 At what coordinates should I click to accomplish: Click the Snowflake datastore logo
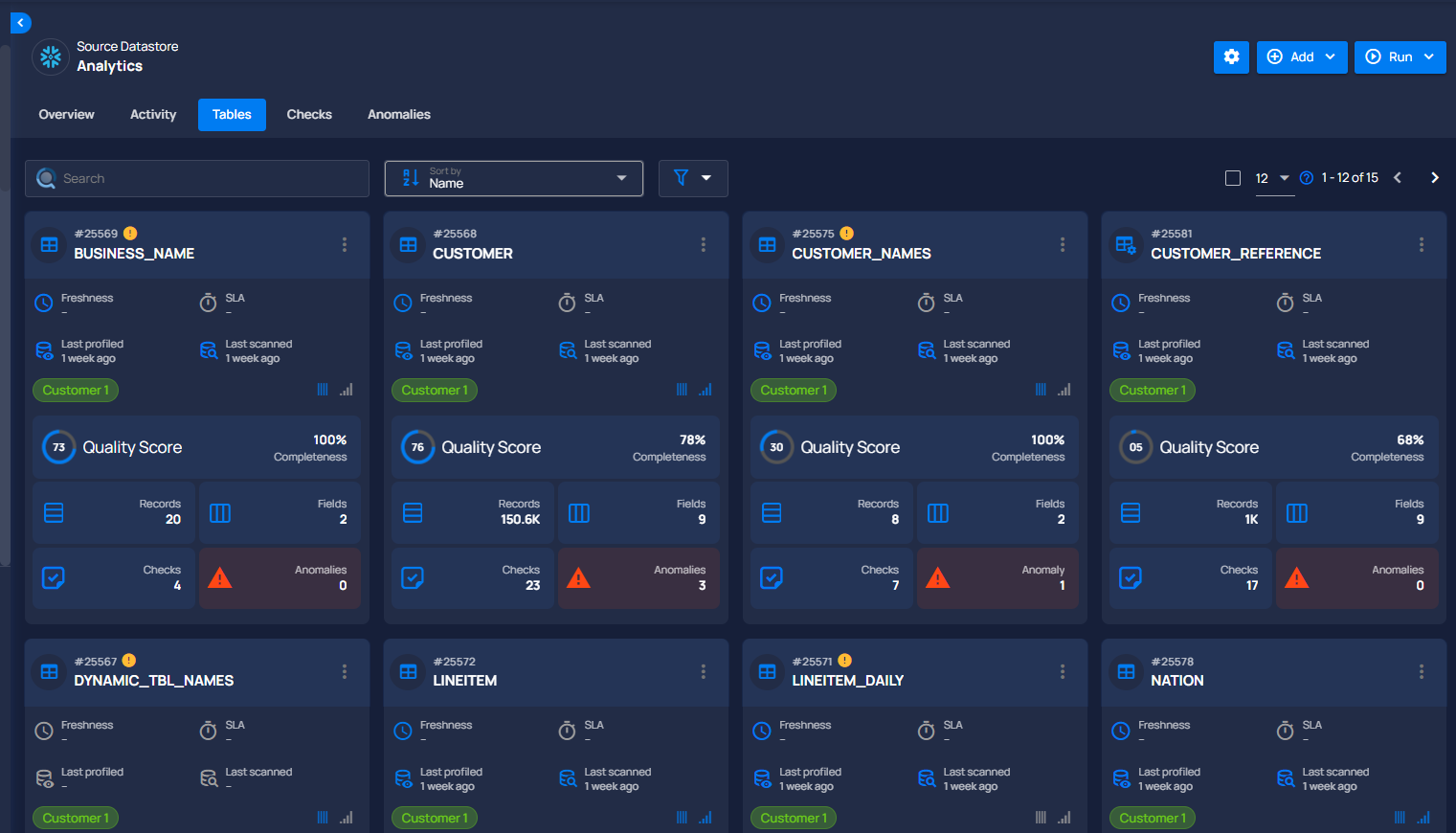pyautogui.click(x=51, y=56)
